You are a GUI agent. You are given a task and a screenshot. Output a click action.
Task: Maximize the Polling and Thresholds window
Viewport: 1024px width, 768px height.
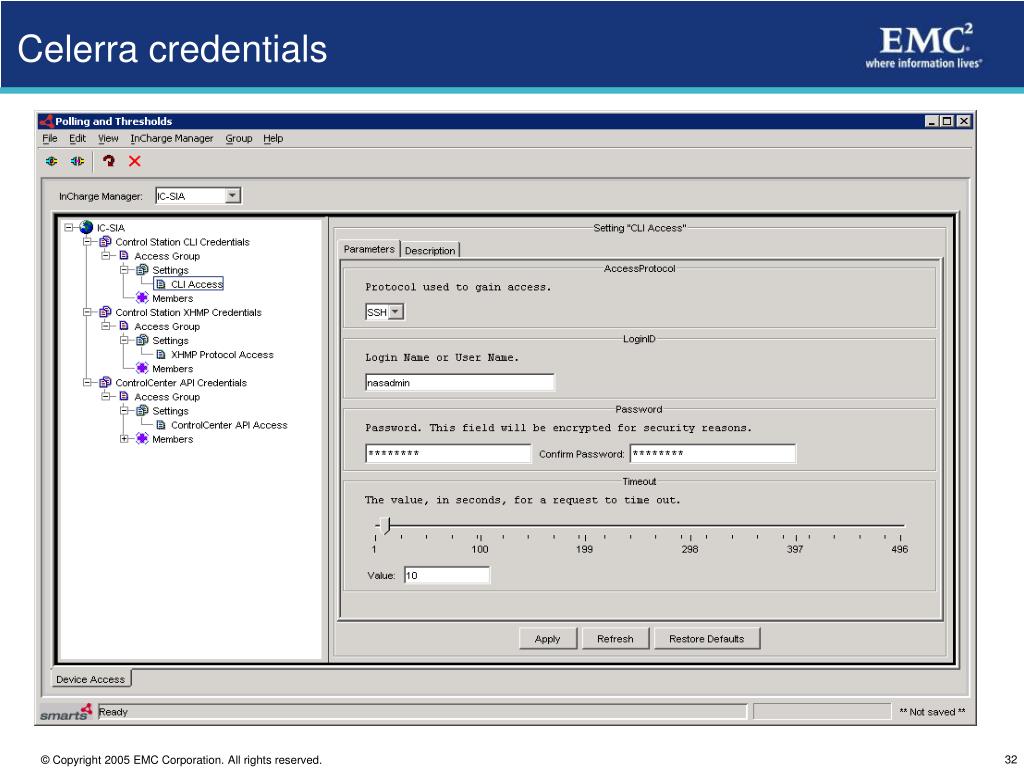point(947,121)
